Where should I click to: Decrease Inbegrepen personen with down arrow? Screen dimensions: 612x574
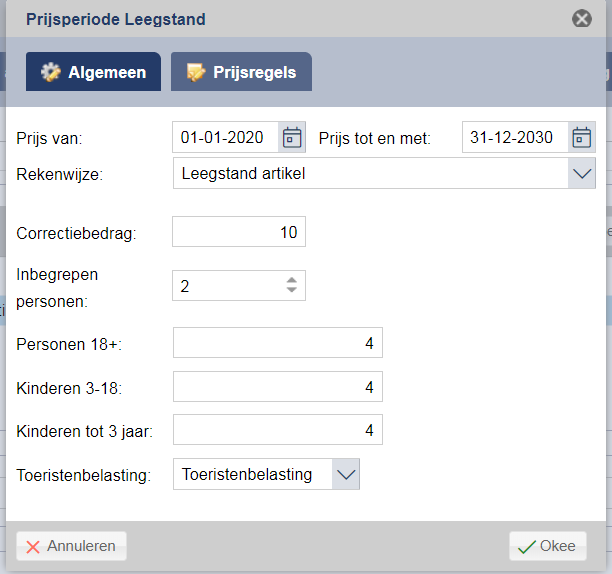(292, 290)
